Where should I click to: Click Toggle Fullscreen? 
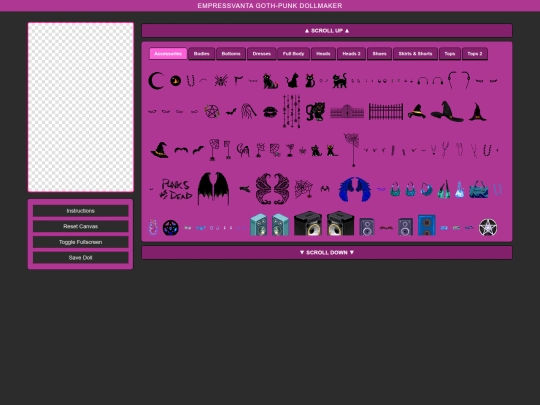pos(81,242)
